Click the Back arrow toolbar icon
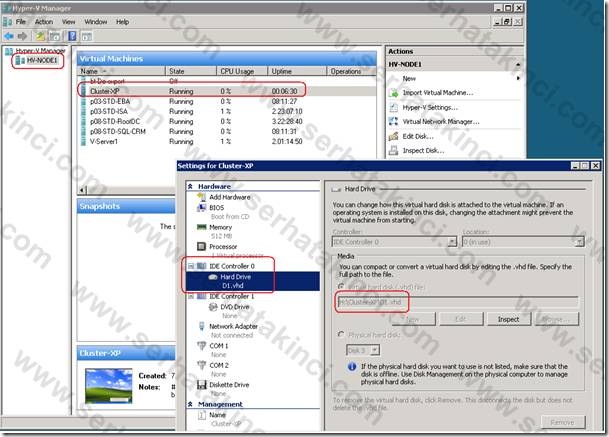Screen dimensions: 609x437 [x=9, y=36]
